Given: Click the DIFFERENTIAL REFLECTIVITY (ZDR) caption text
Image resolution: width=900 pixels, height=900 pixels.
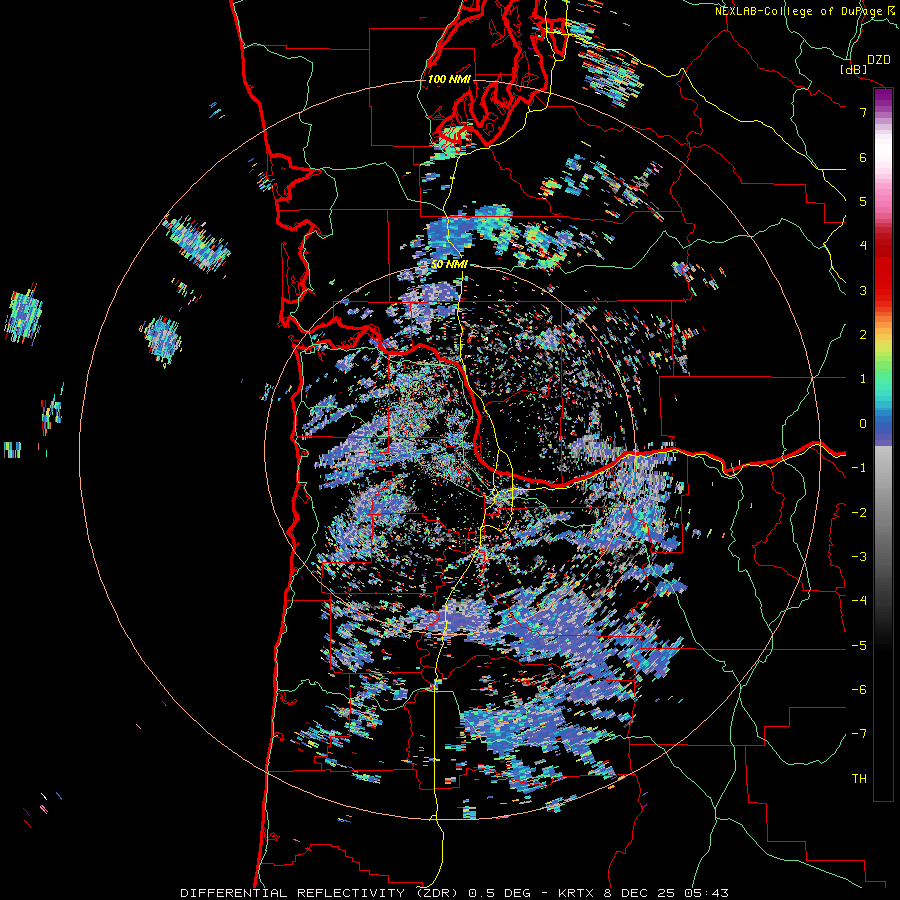Looking at the screenshot, I should pyautogui.click(x=321, y=893).
